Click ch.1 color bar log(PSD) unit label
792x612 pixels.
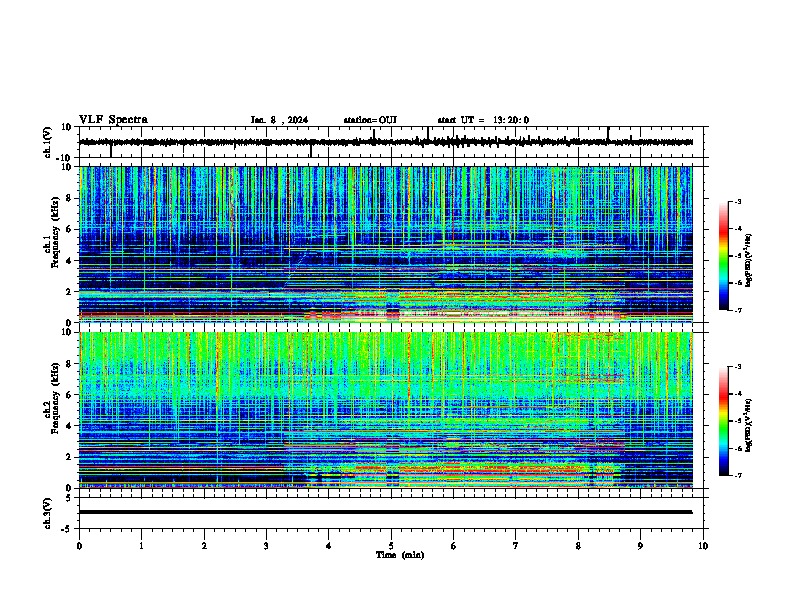tap(749, 261)
